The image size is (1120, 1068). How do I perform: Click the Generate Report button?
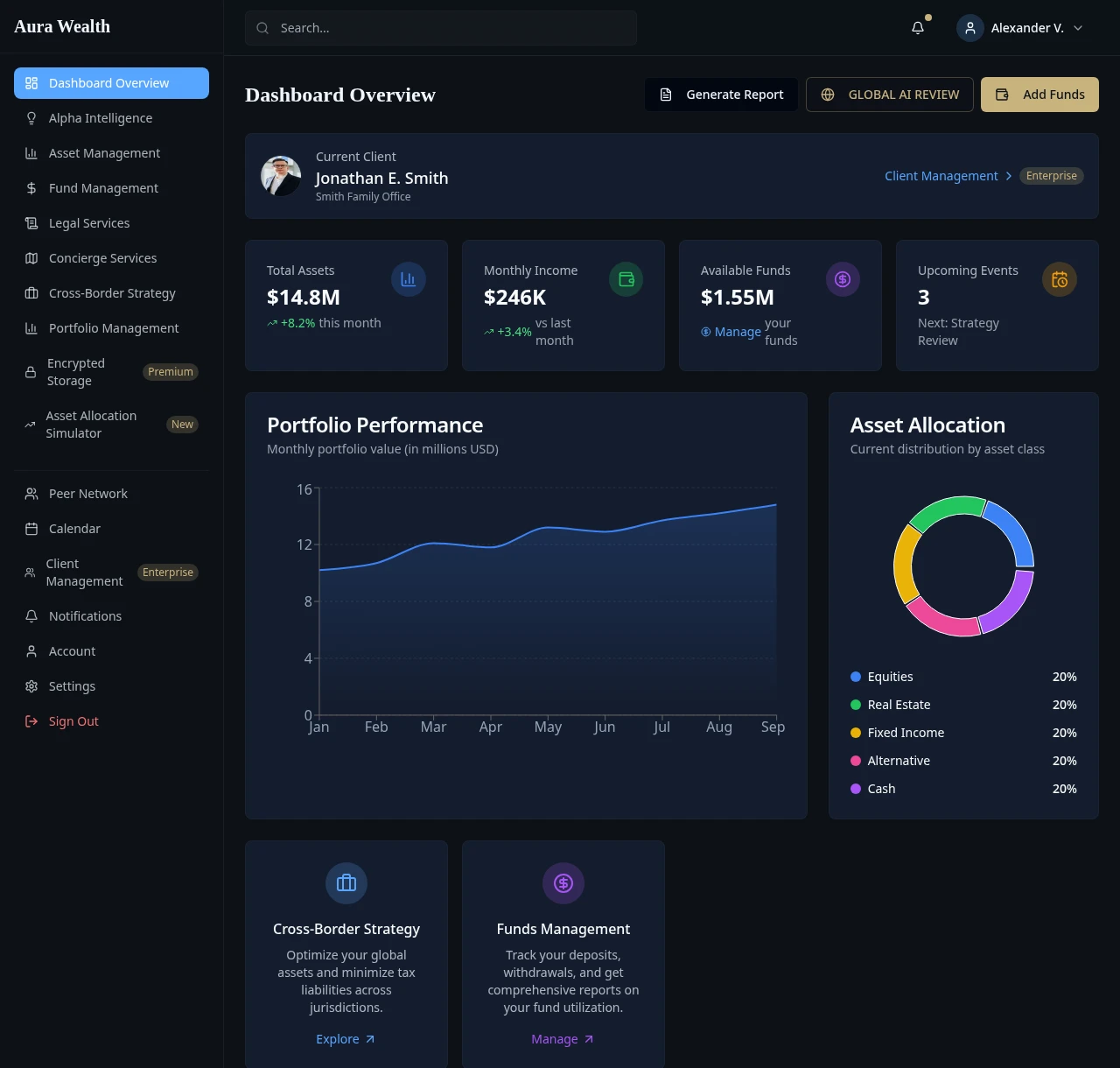tap(721, 95)
